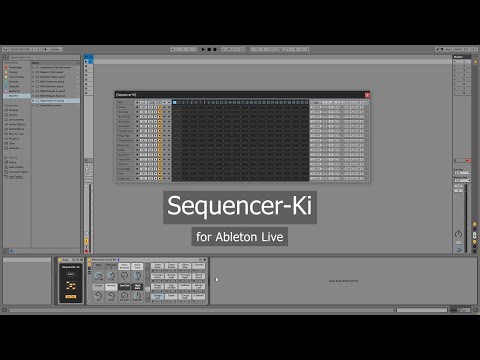Click the knob under Low Cut macro
480x360 pixels.
point(124,295)
